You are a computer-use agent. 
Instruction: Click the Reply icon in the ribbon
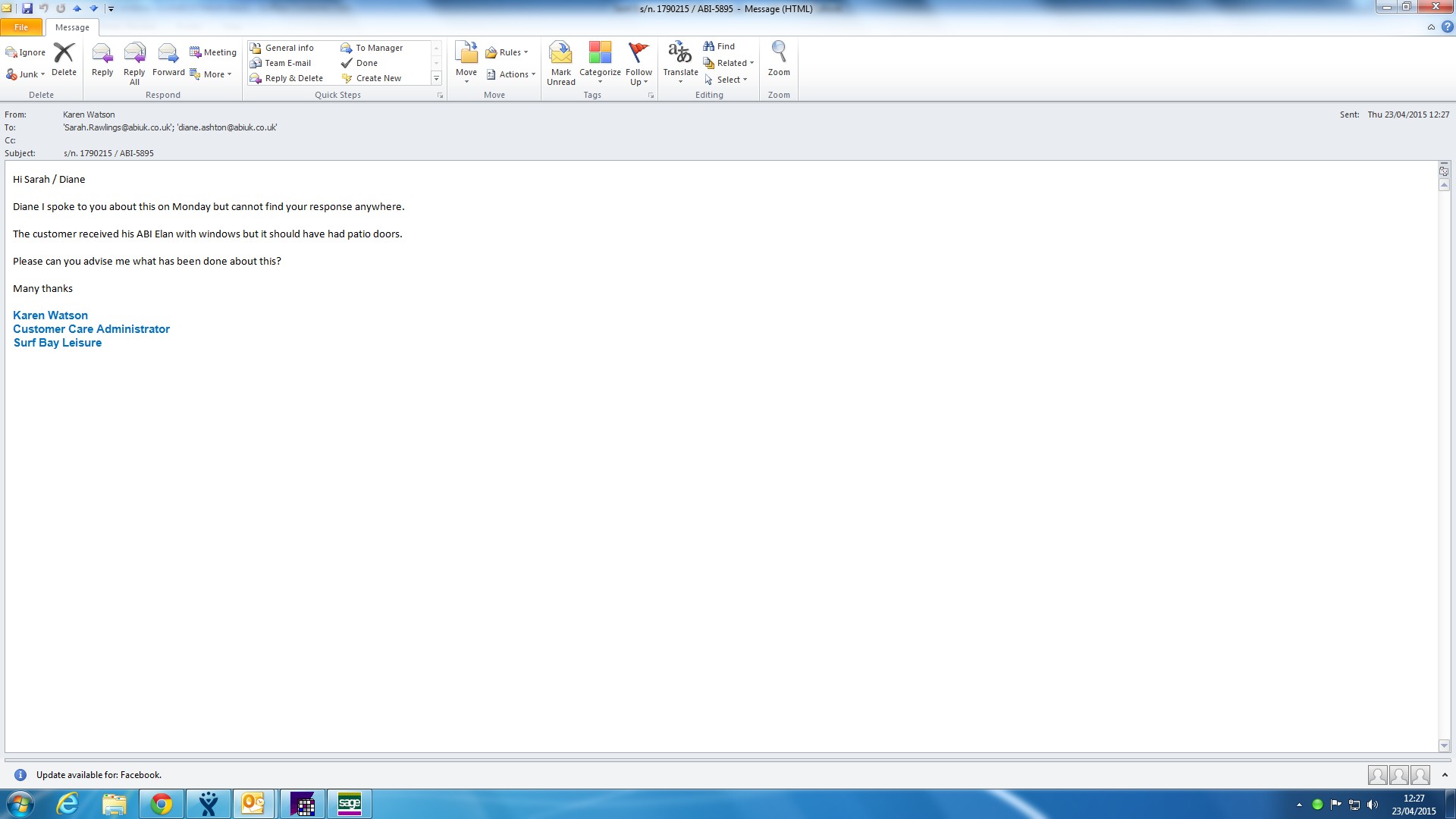[102, 59]
